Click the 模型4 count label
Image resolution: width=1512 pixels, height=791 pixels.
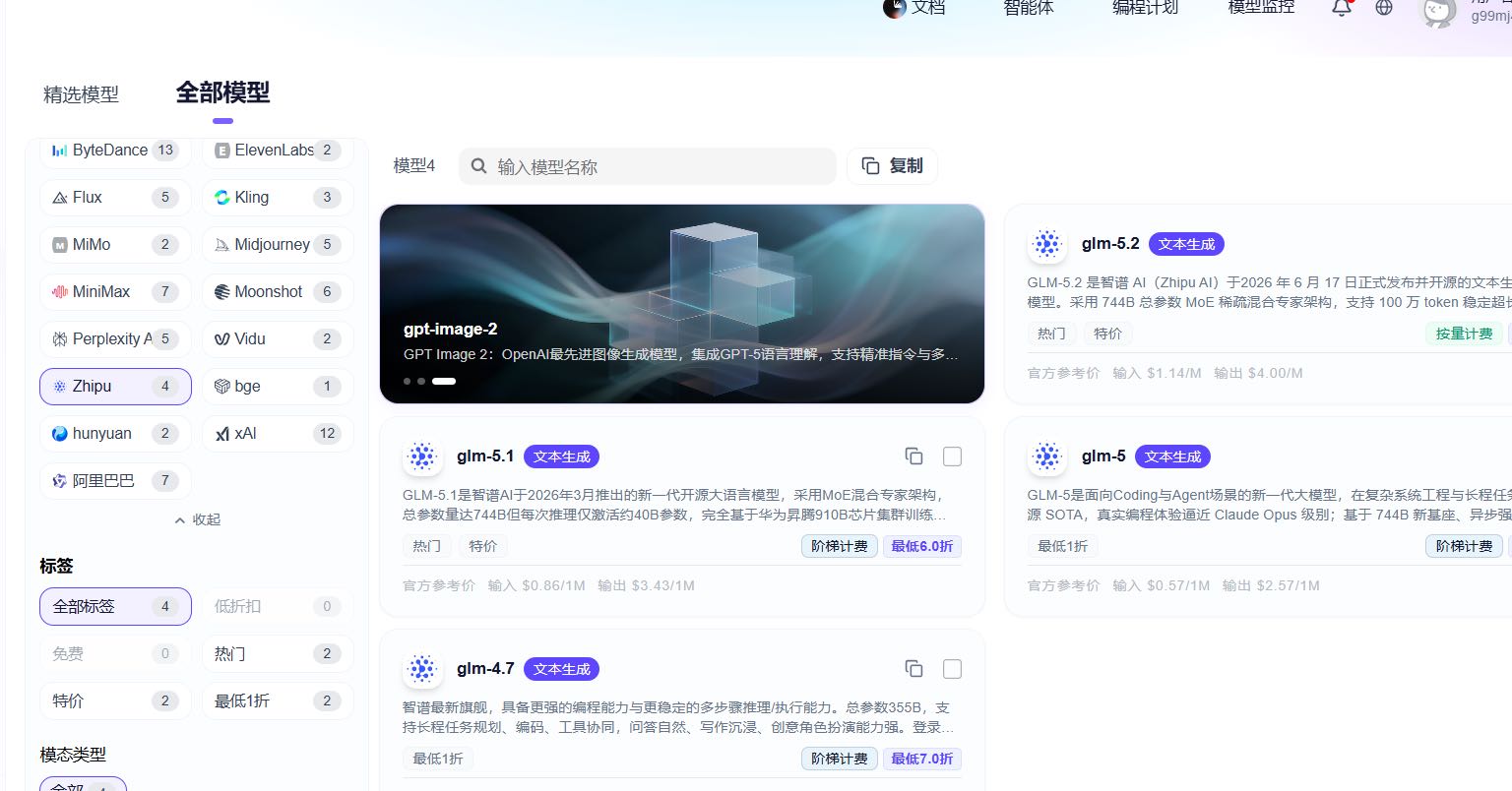[x=413, y=166]
